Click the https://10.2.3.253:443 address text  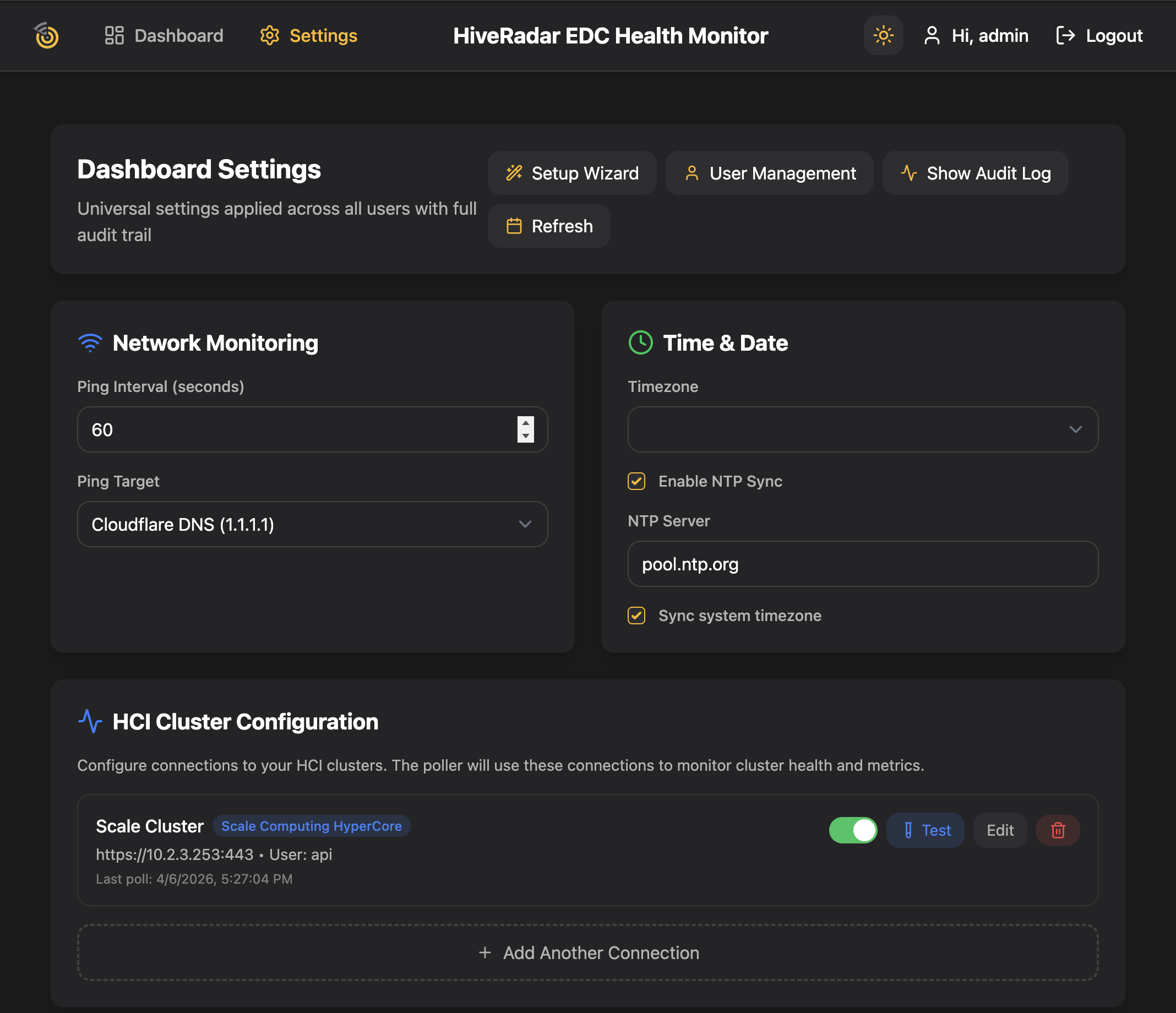[x=174, y=854]
